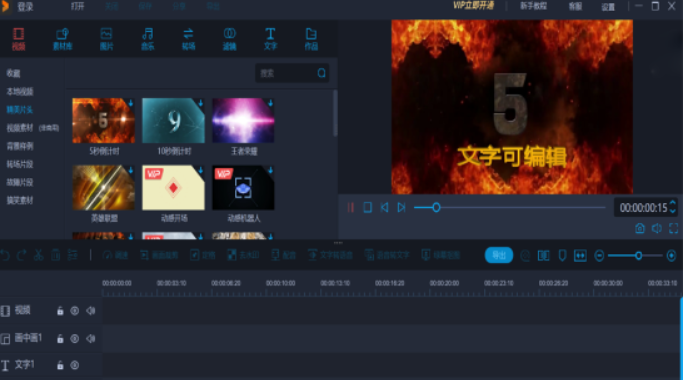
Task: Mute the 视频 track audio
Action: tap(90, 311)
